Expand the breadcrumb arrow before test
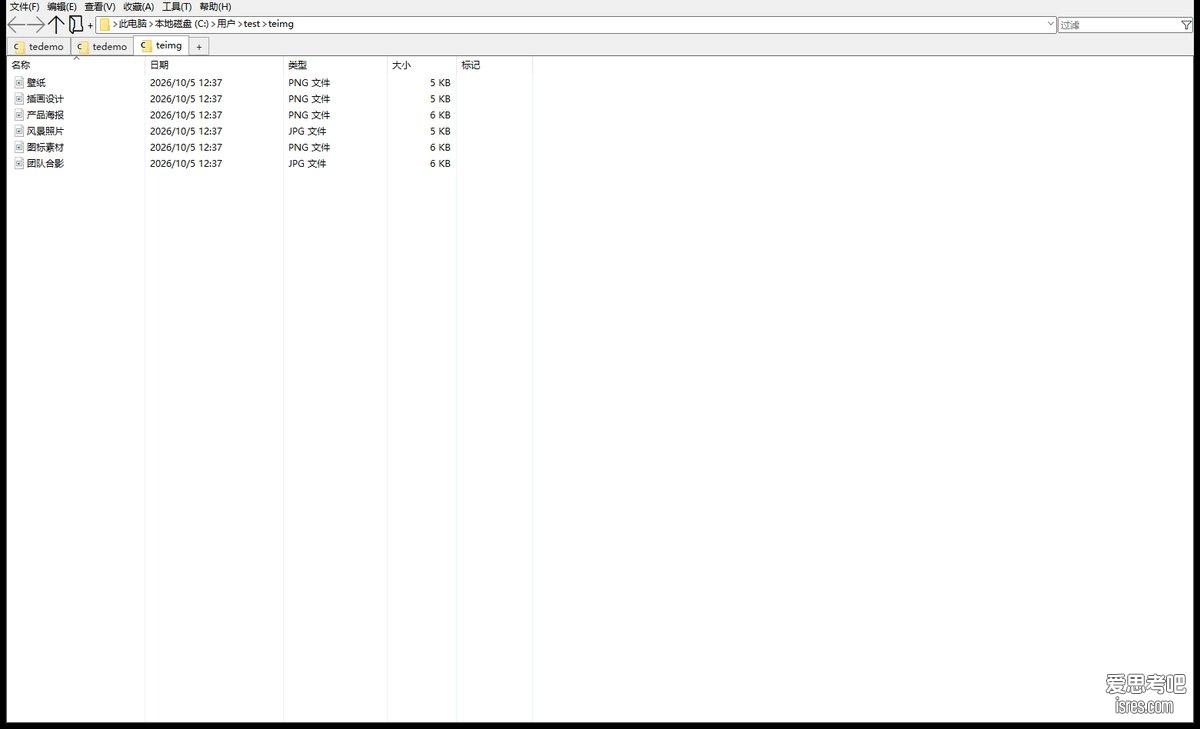 pyautogui.click(x=240, y=24)
